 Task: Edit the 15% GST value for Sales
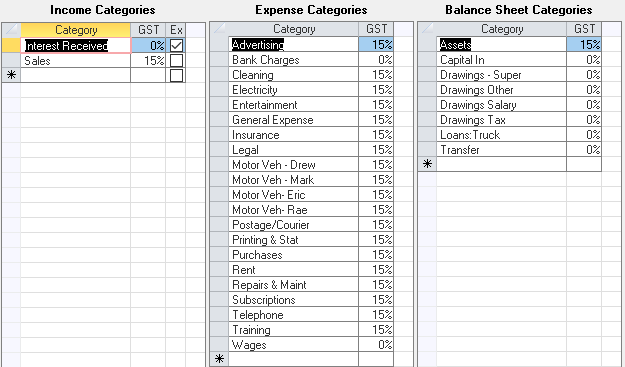[x=148, y=61]
